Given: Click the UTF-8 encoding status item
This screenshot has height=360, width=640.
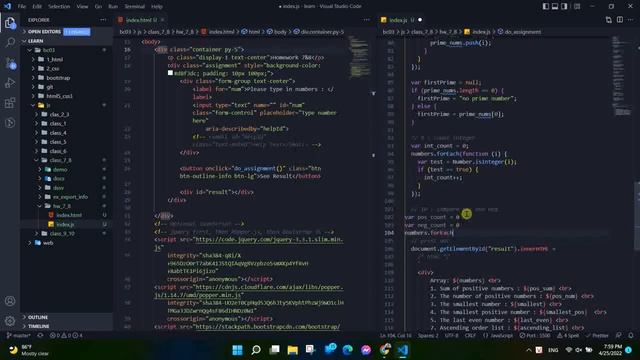Looking at the screenshot, I should point(451,336).
